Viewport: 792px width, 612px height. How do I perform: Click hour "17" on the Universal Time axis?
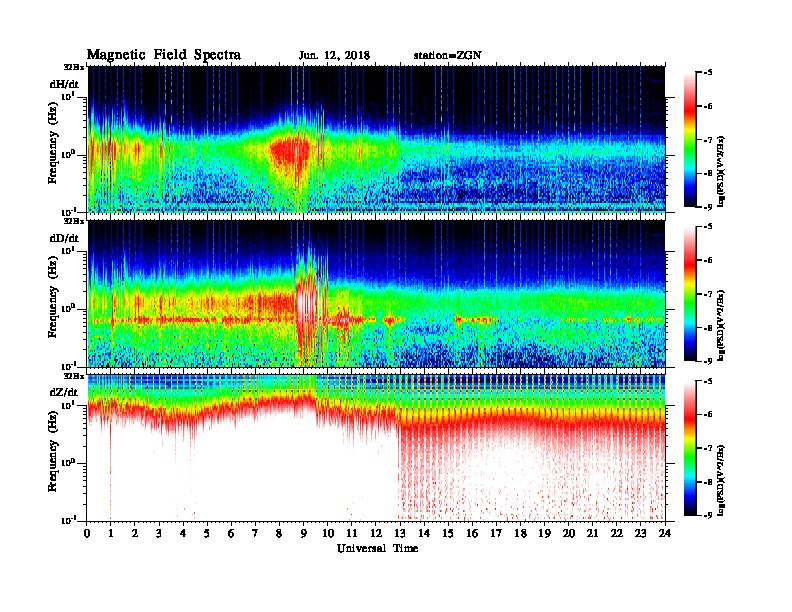pos(497,533)
